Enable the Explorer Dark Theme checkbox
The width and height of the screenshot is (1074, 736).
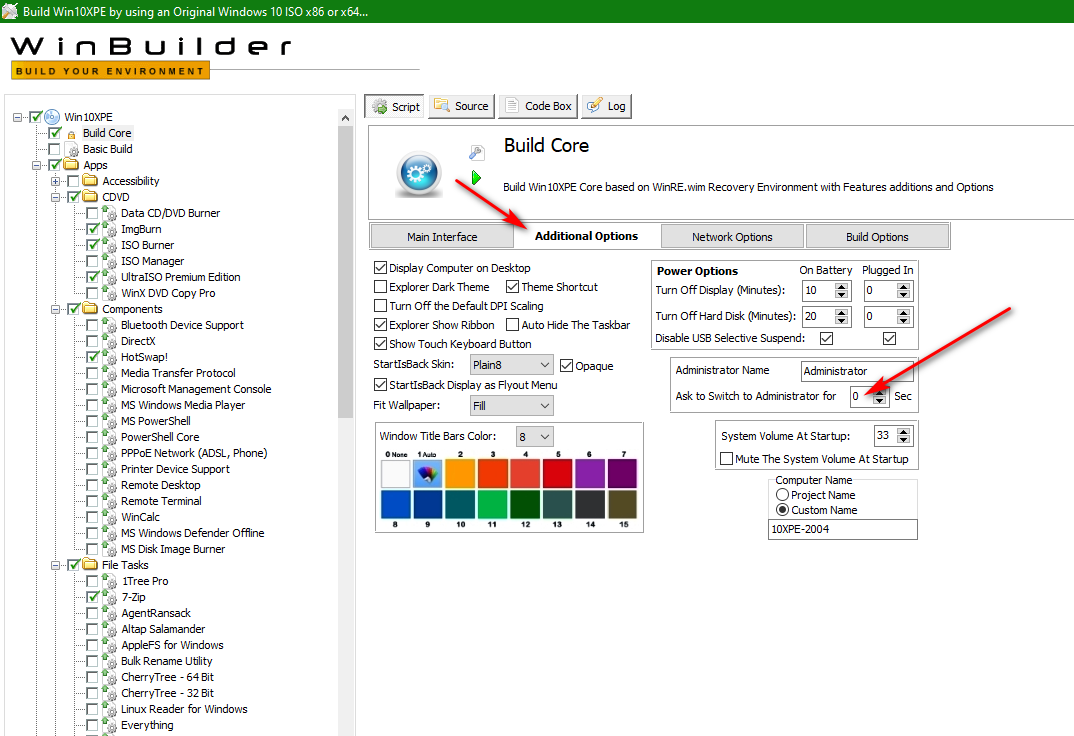coord(380,287)
